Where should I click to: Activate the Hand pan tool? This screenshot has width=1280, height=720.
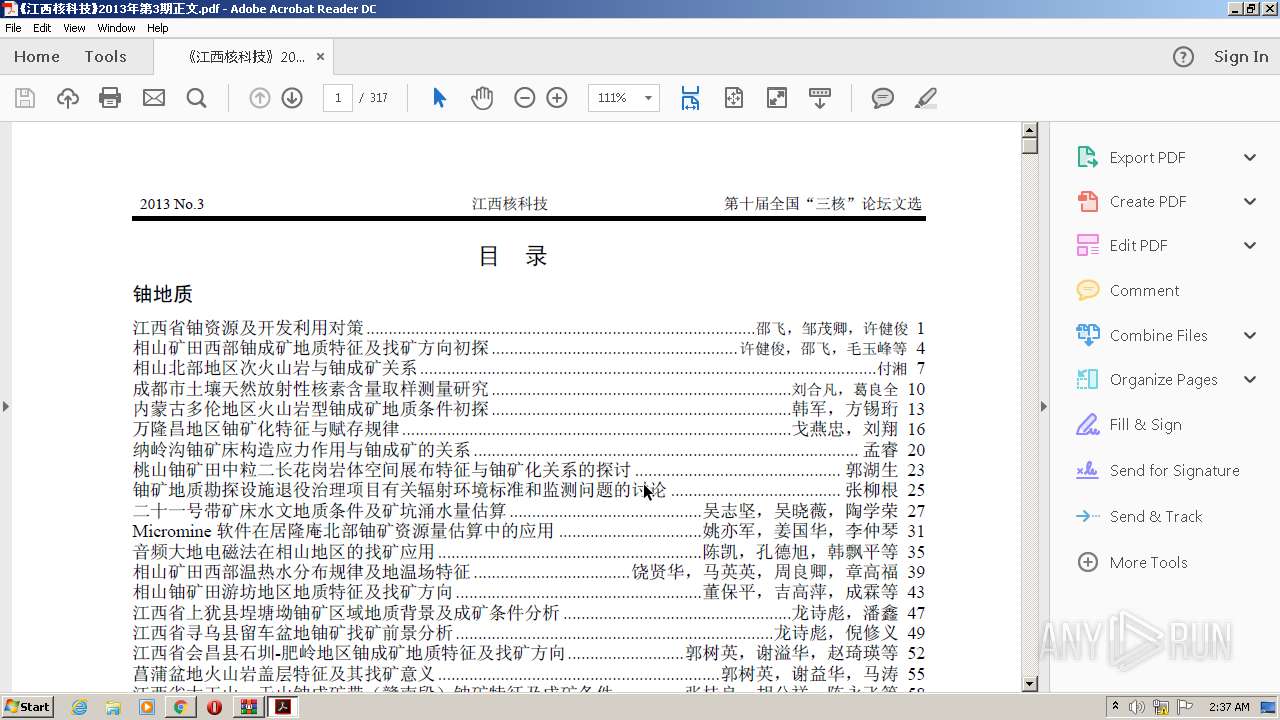coord(482,98)
